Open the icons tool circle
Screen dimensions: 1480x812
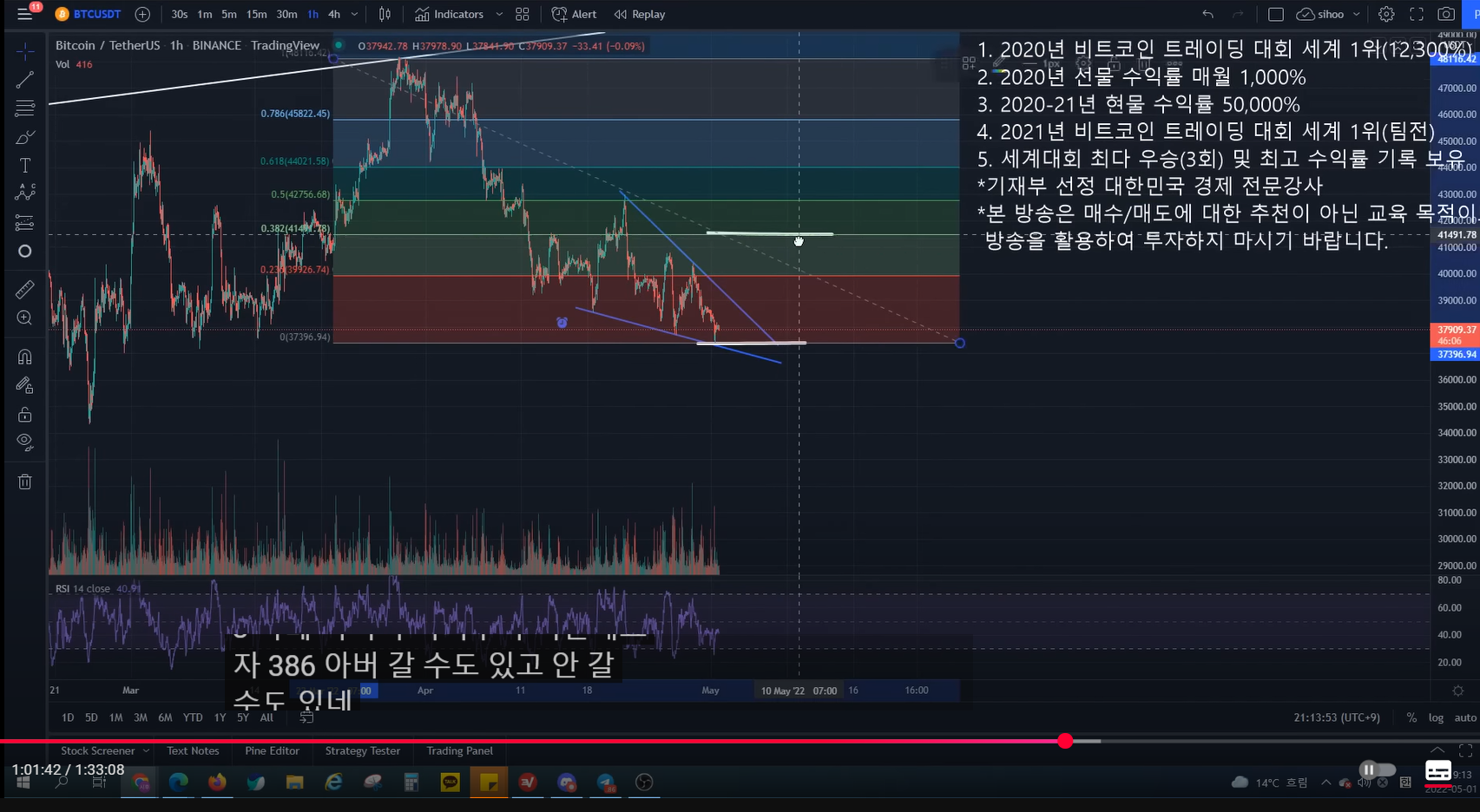[25, 252]
